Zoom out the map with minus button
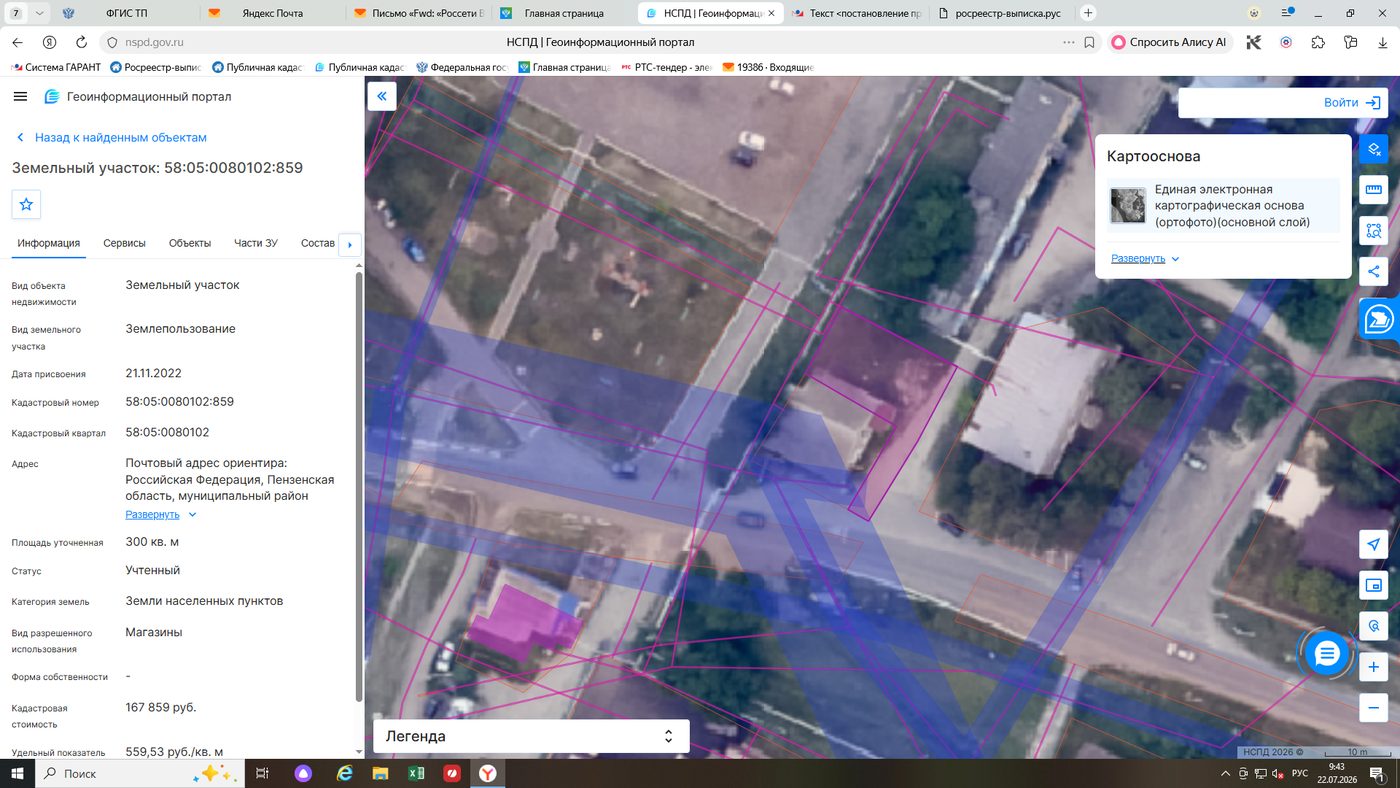Viewport: 1400px width, 788px height. (x=1374, y=708)
